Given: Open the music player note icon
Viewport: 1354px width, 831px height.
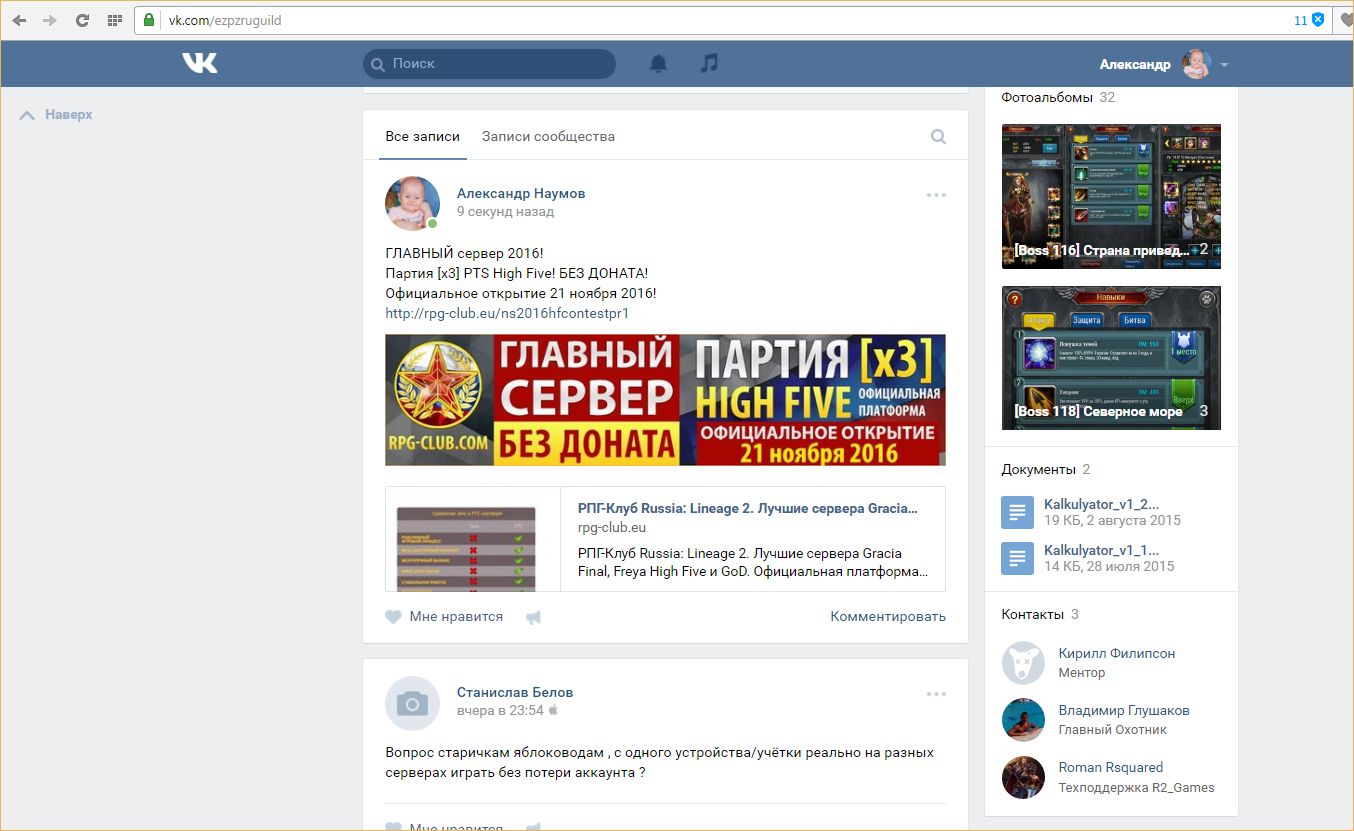Looking at the screenshot, I should click(x=709, y=63).
